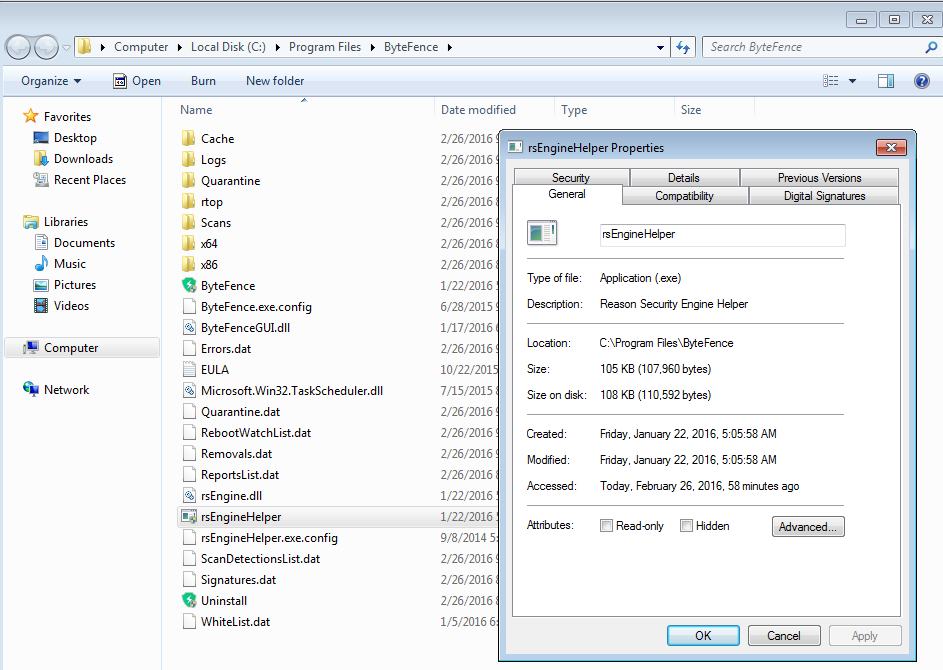Image resolution: width=943 pixels, height=670 pixels.
Task: Sort by the Type column header
Action: 613,110
